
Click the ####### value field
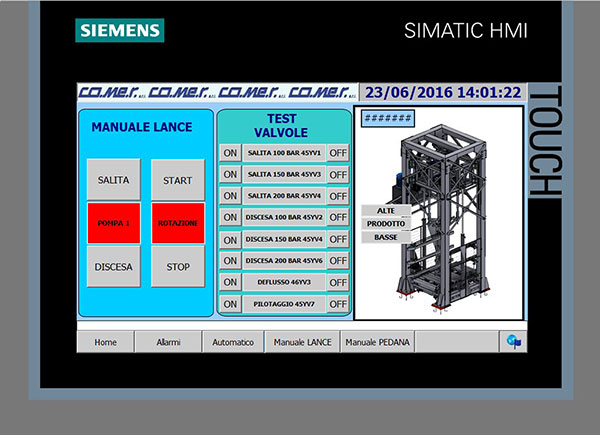(x=388, y=119)
